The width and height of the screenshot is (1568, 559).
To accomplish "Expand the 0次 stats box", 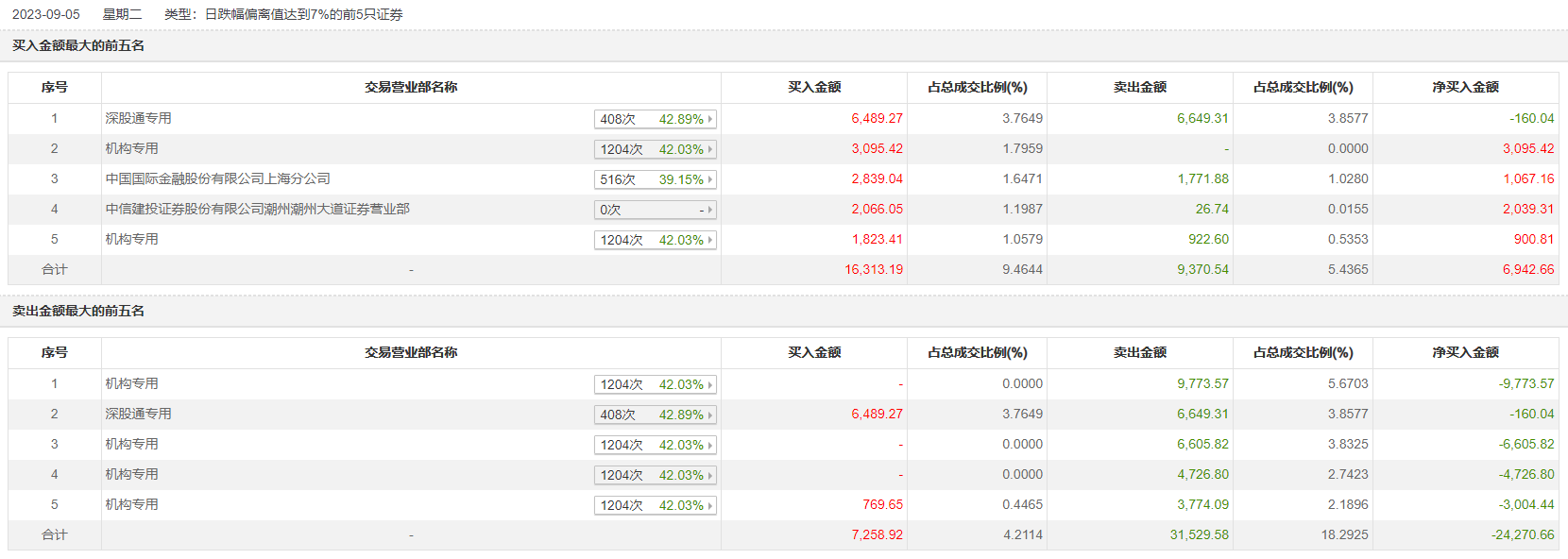I will click(x=655, y=210).
